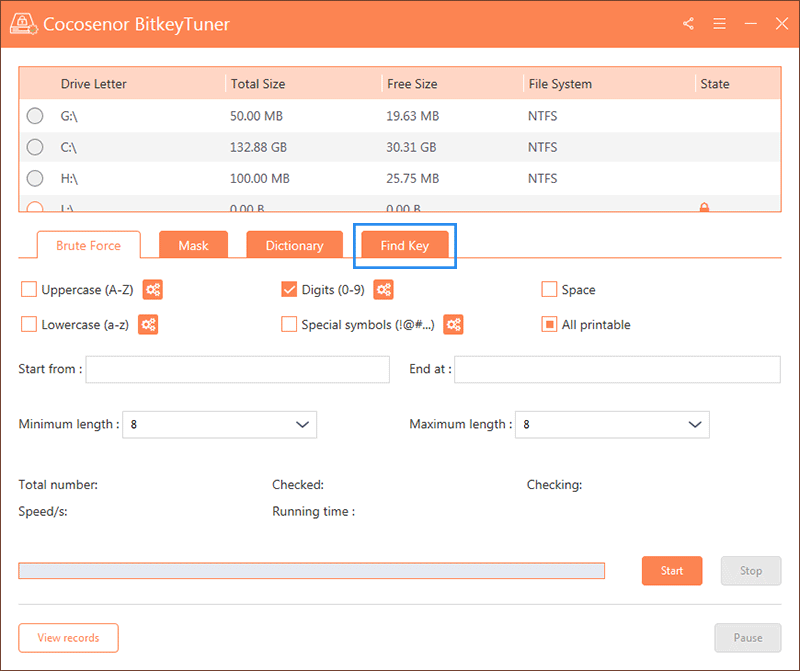
Task: Click the Running time label
Action: (x=314, y=512)
